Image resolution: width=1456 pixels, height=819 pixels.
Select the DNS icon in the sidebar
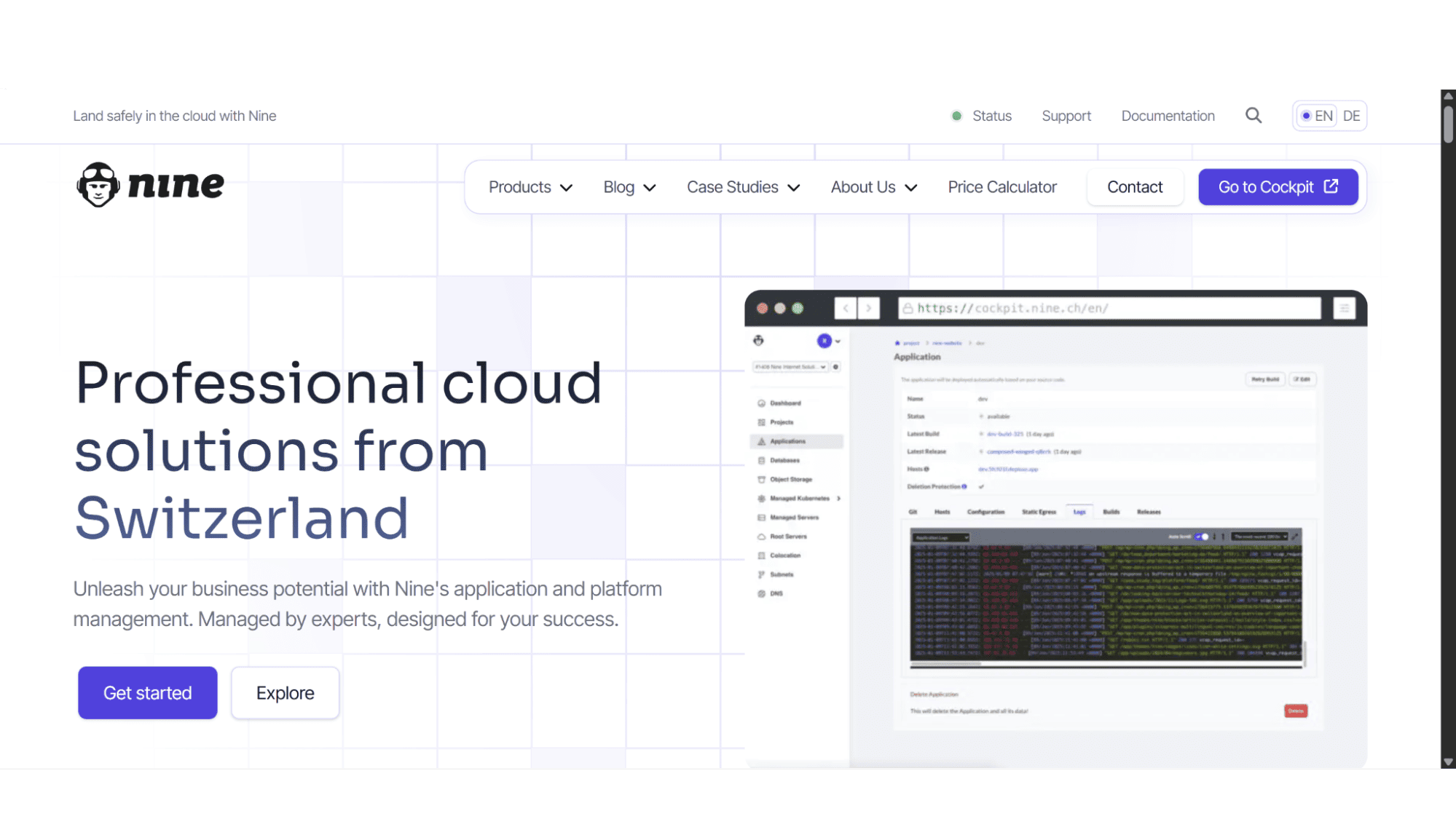[x=761, y=593]
